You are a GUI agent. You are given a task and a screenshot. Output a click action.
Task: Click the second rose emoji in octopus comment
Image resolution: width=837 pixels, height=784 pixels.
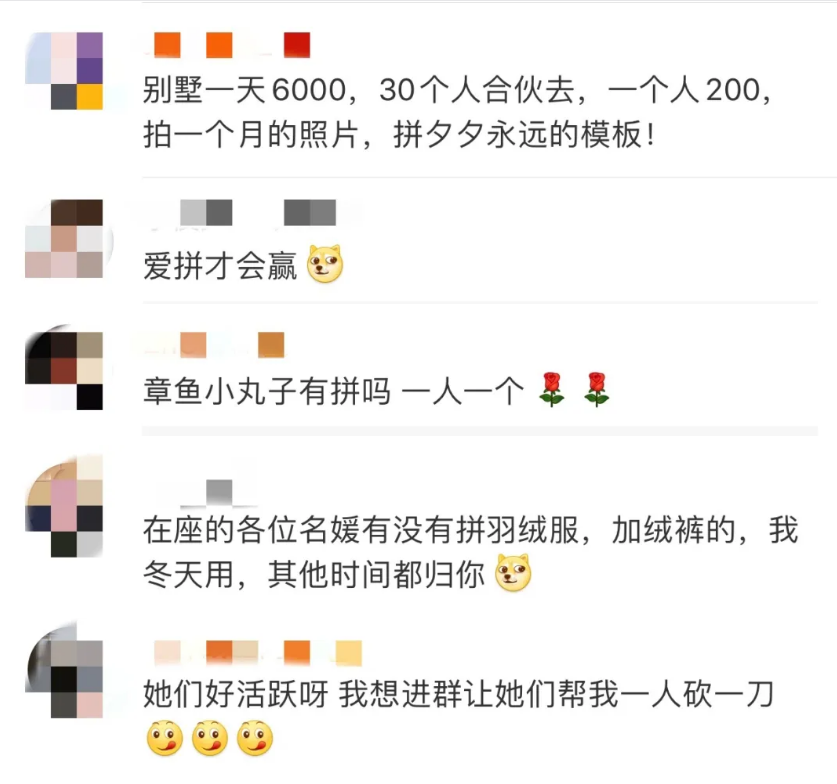pyautogui.click(x=597, y=390)
